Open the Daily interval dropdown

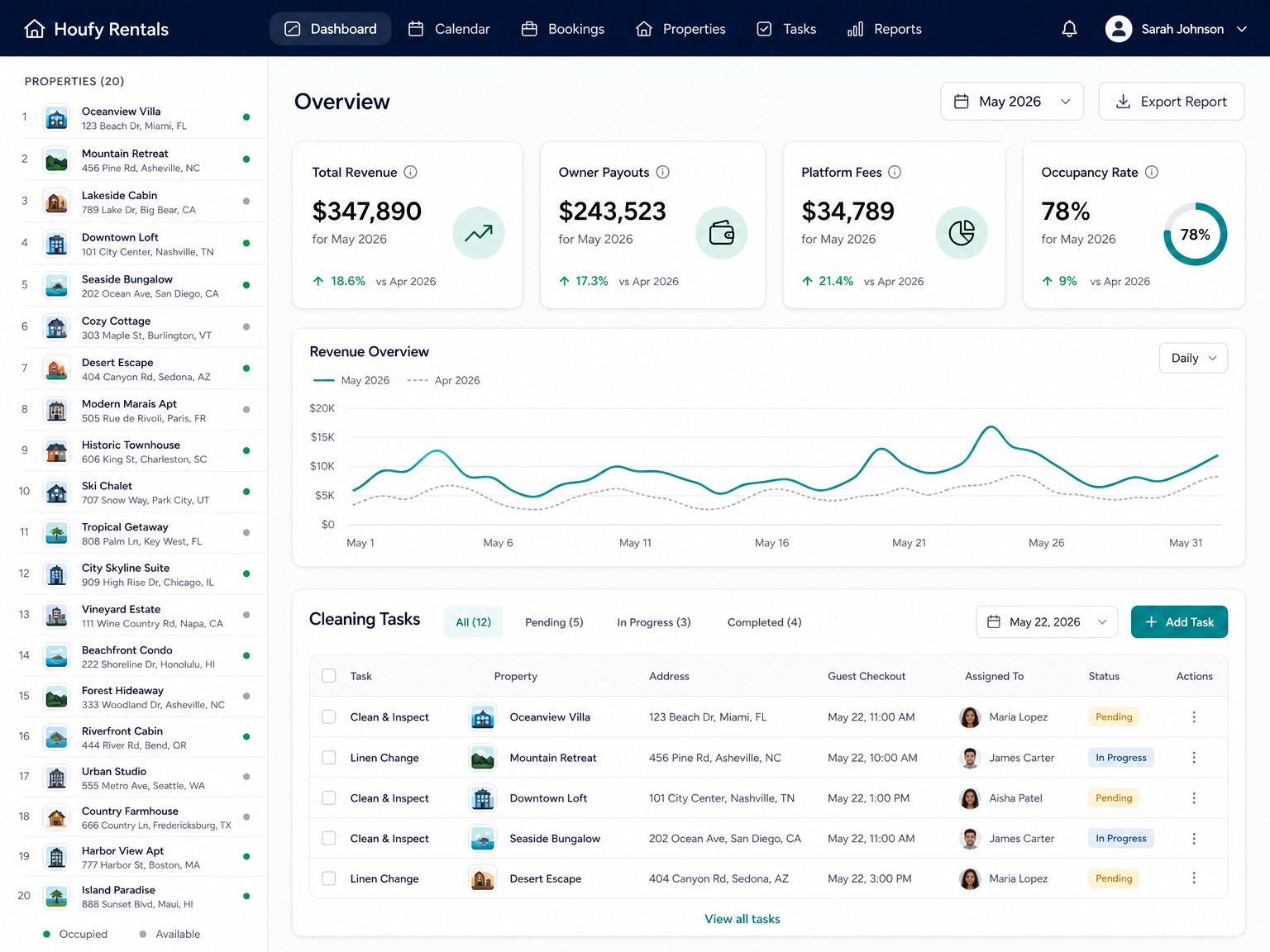click(1193, 358)
